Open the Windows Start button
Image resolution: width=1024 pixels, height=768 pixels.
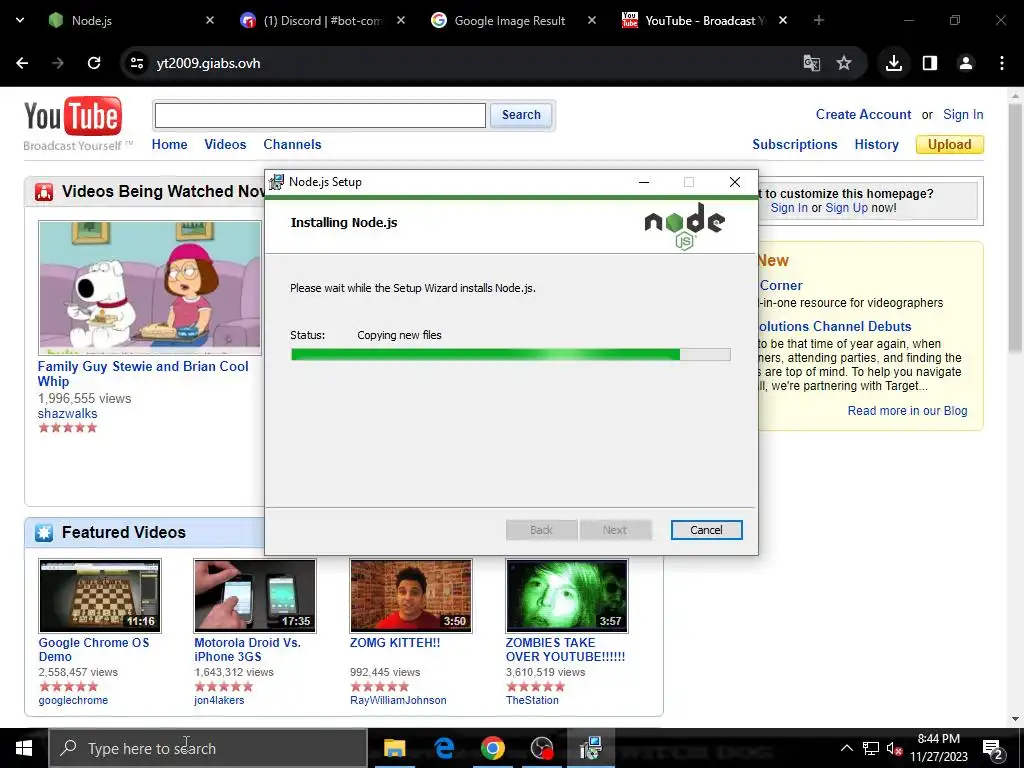[x=24, y=748]
